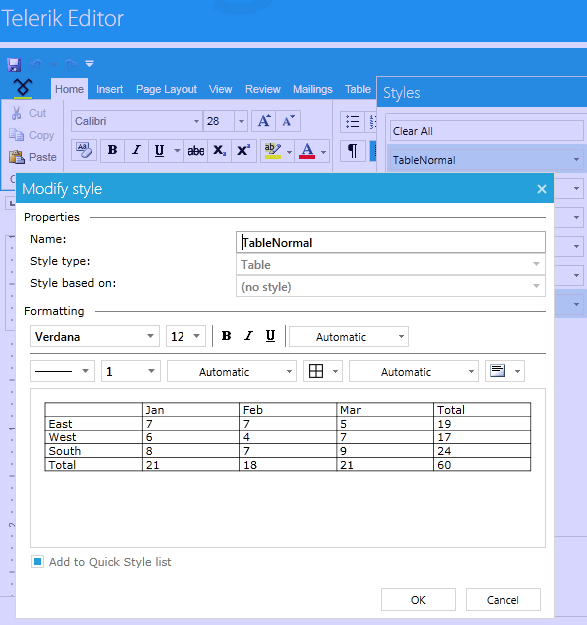Click the East row label in preview table
Screen dimensions: 587x625
point(61,424)
